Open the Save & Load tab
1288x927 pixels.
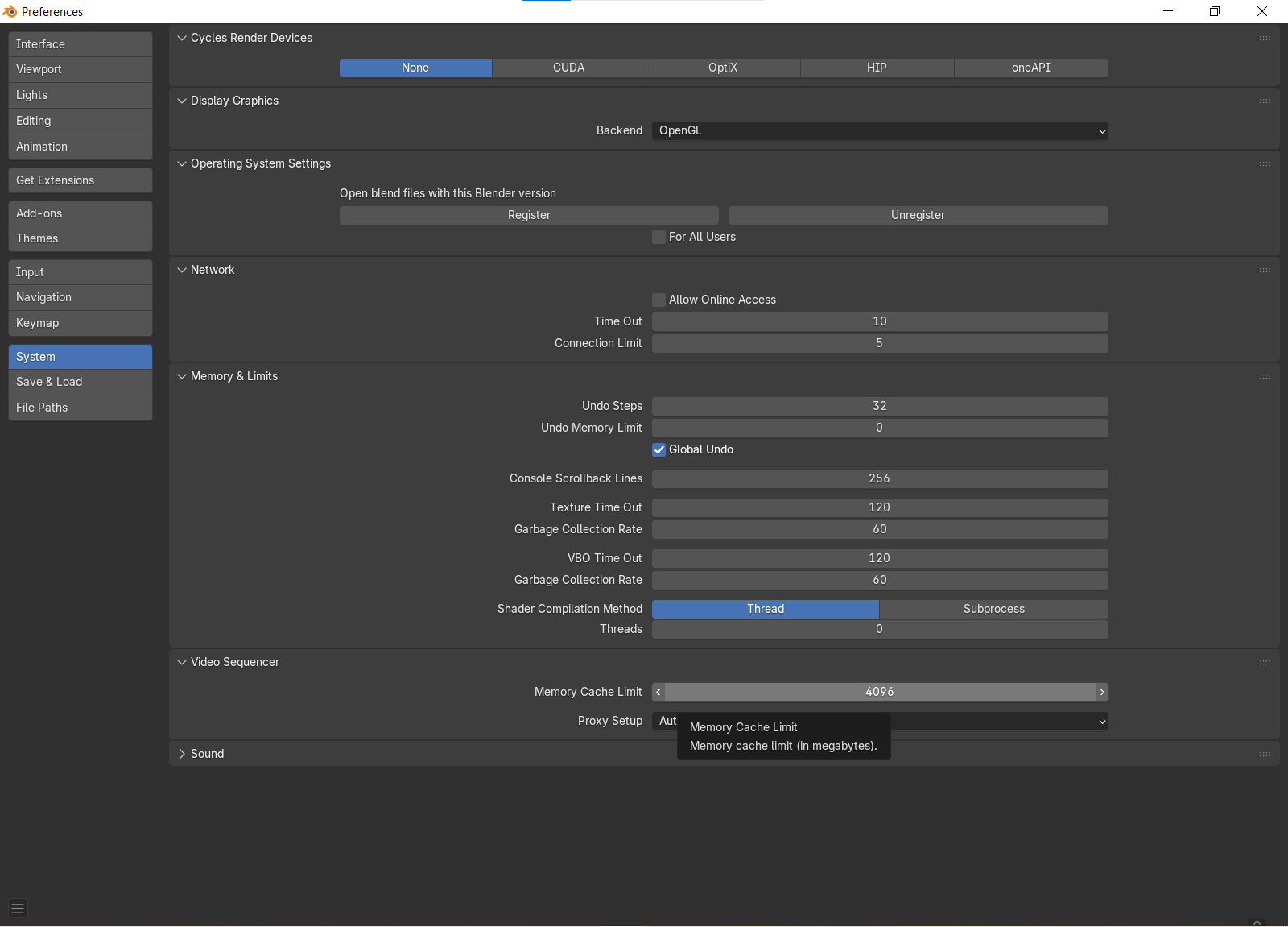[80, 382]
